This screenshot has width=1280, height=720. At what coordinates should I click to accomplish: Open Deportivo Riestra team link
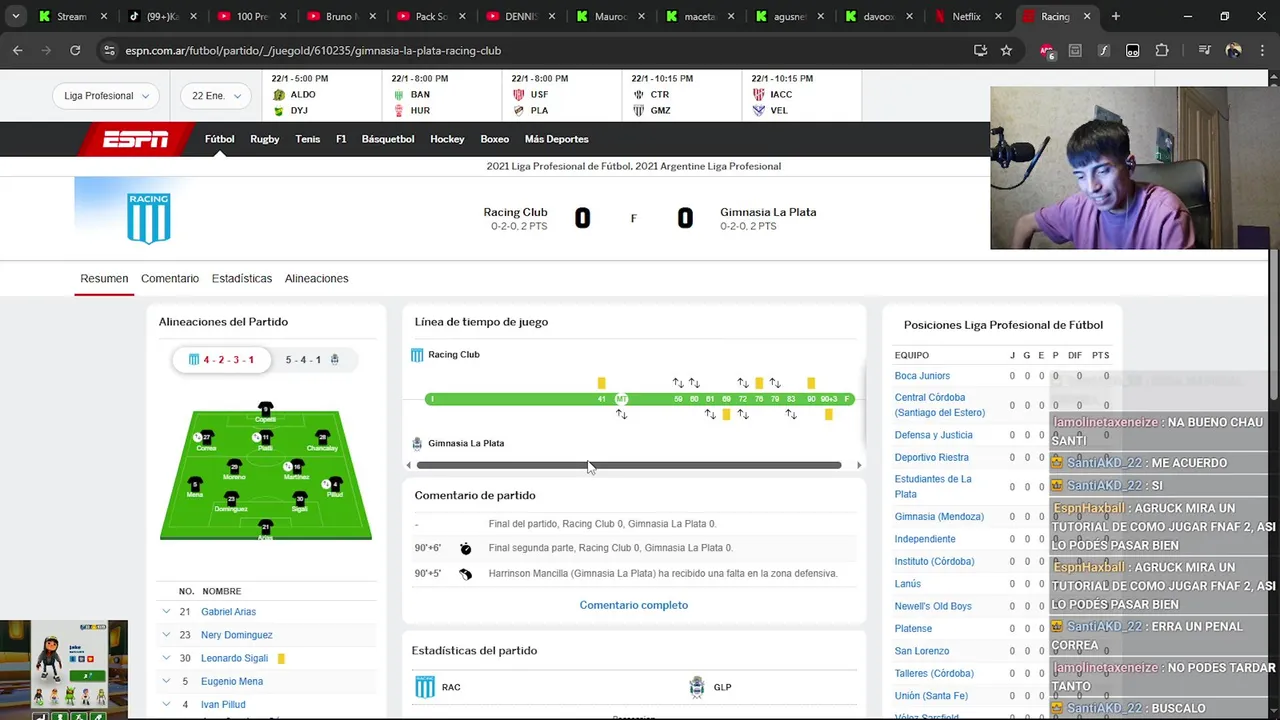click(x=931, y=458)
